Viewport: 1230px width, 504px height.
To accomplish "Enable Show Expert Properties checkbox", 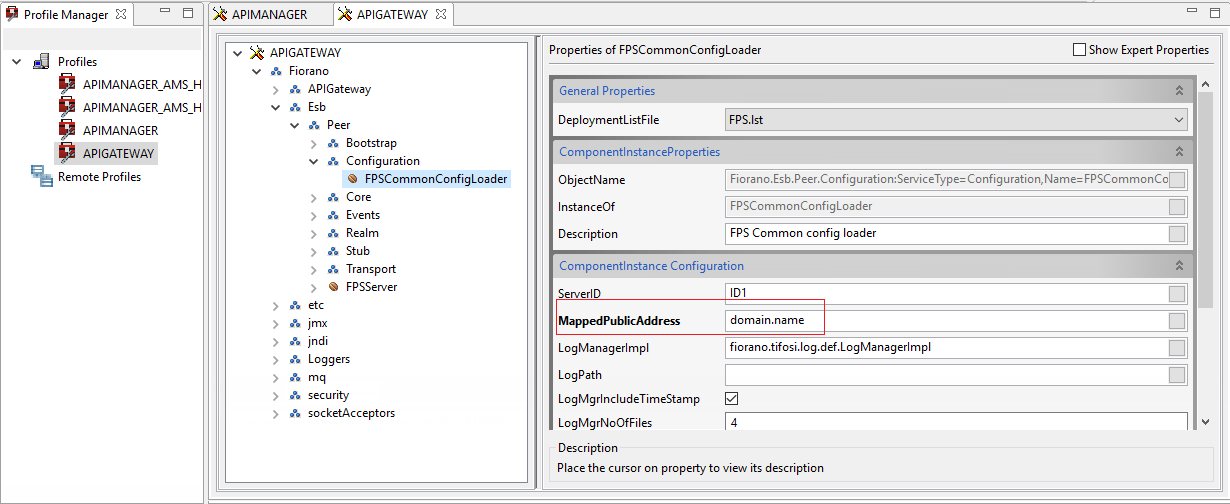I will tap(1079, 50).
